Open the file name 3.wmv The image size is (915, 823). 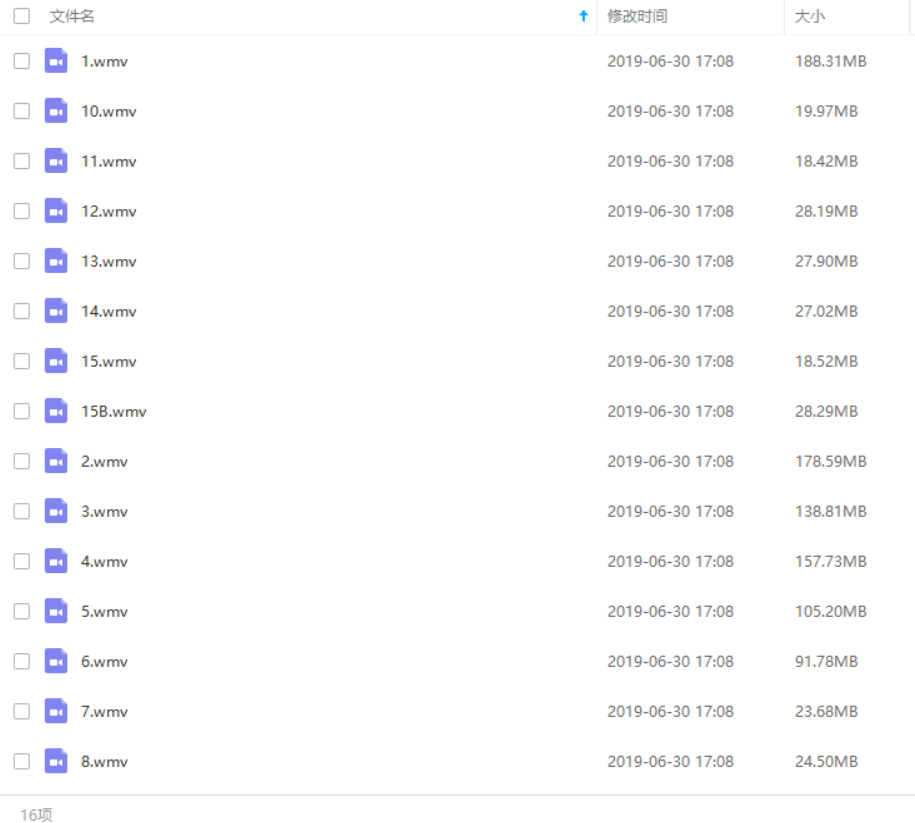point(104,512)
